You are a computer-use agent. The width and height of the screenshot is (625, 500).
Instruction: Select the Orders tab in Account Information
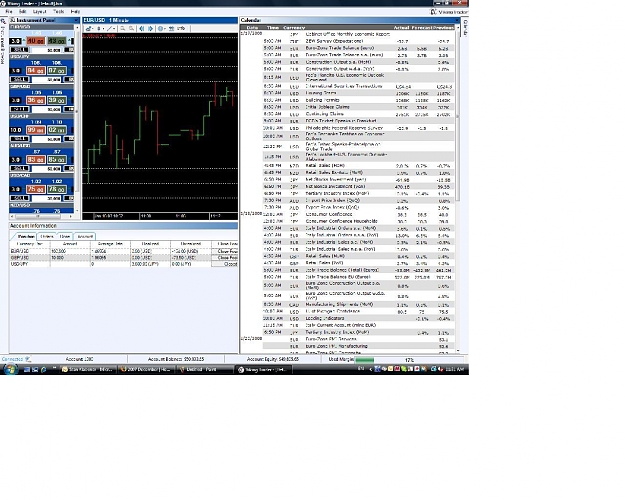coord(47,236)
